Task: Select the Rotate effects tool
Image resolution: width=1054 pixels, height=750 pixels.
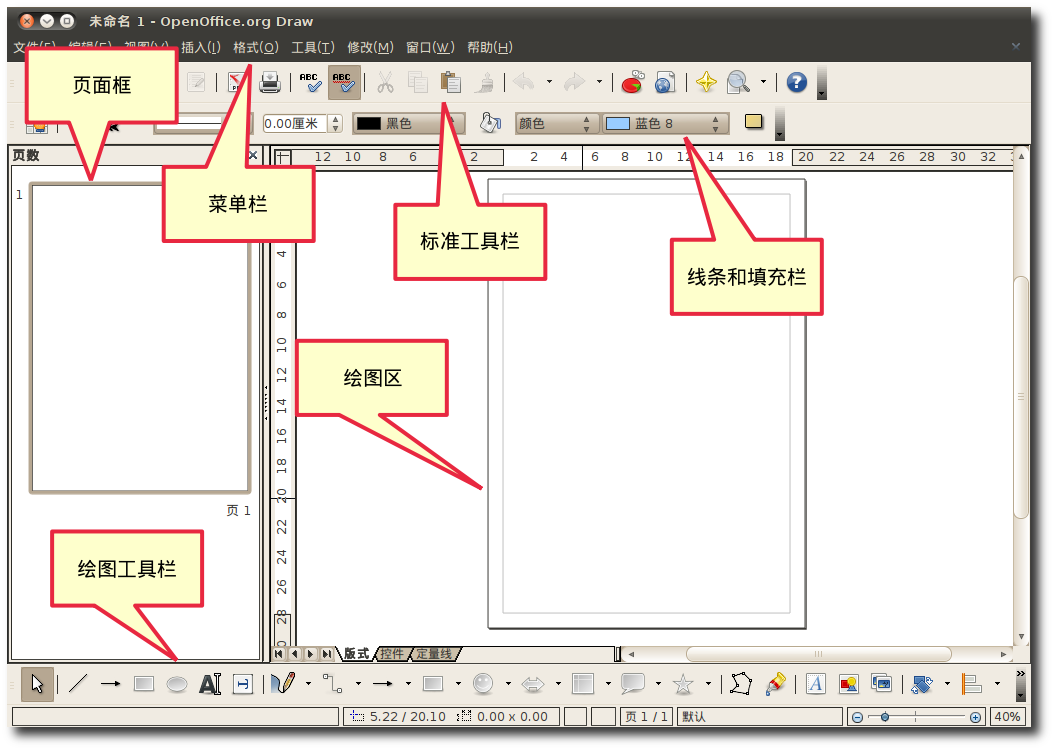Action: (x=922, y=684)
